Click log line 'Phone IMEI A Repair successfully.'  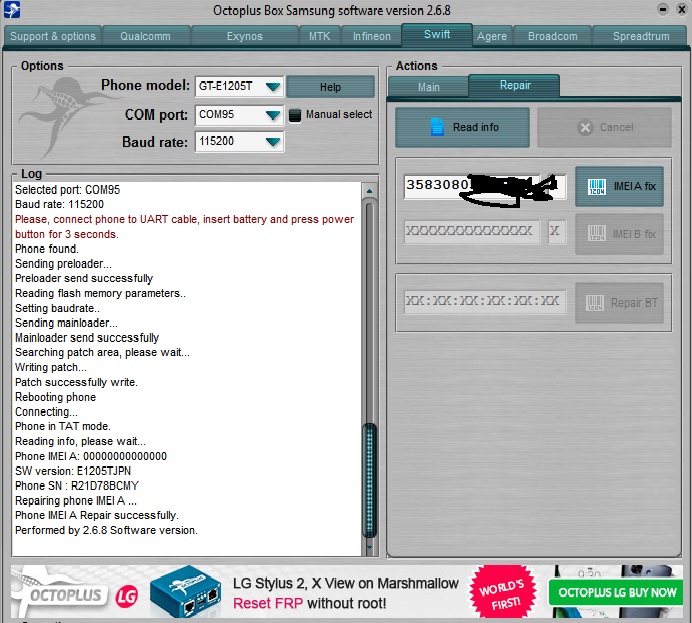pos(97,515)
